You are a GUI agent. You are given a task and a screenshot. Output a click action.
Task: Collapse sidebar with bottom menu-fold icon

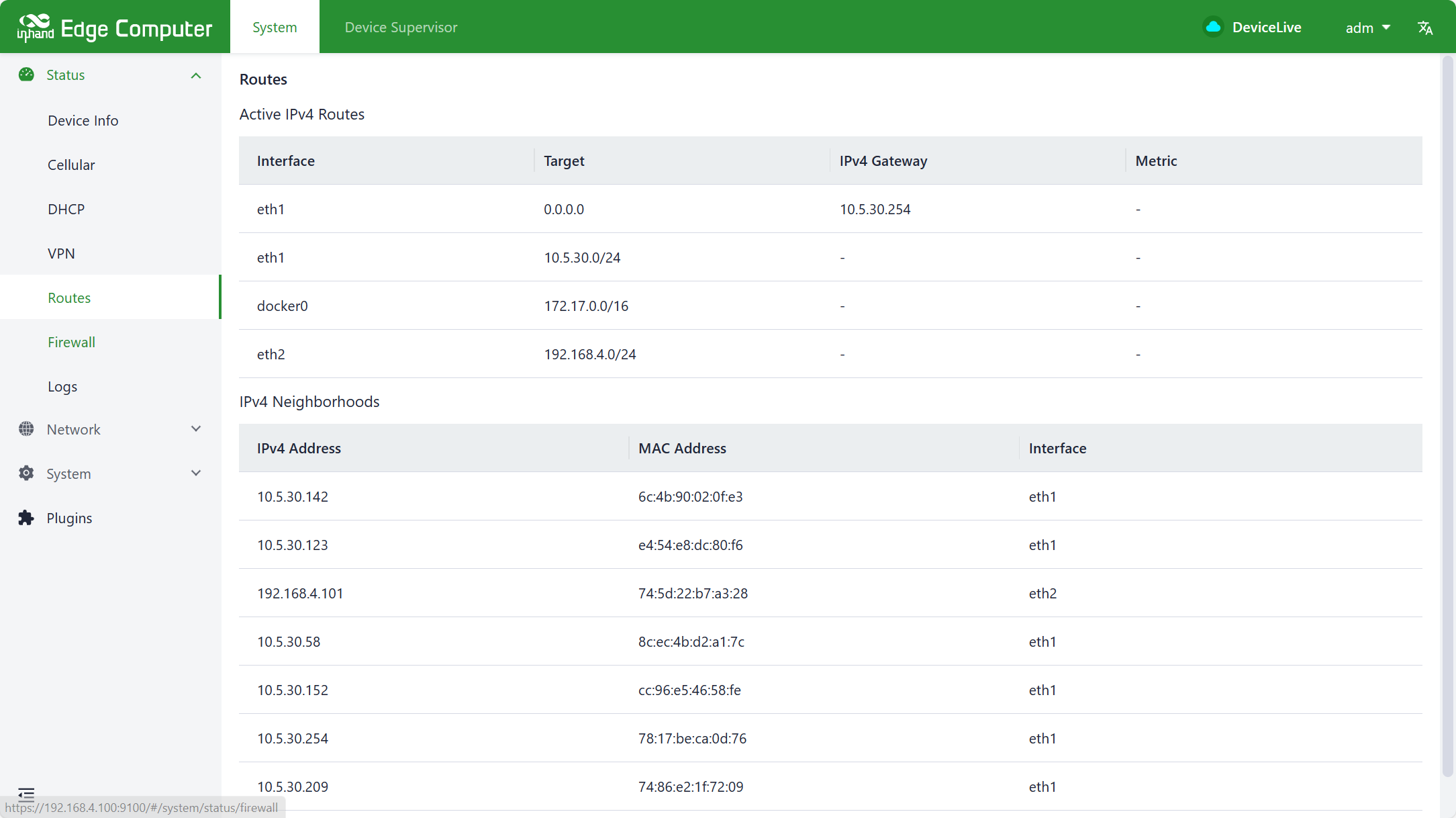26,794
